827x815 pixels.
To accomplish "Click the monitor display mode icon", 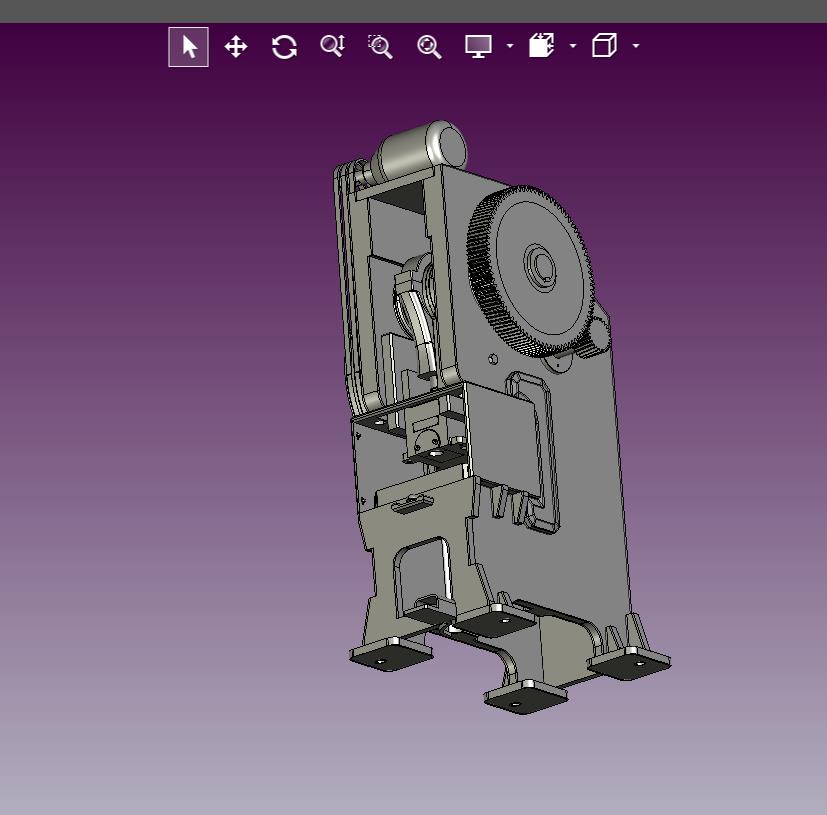I will (478, 46).
